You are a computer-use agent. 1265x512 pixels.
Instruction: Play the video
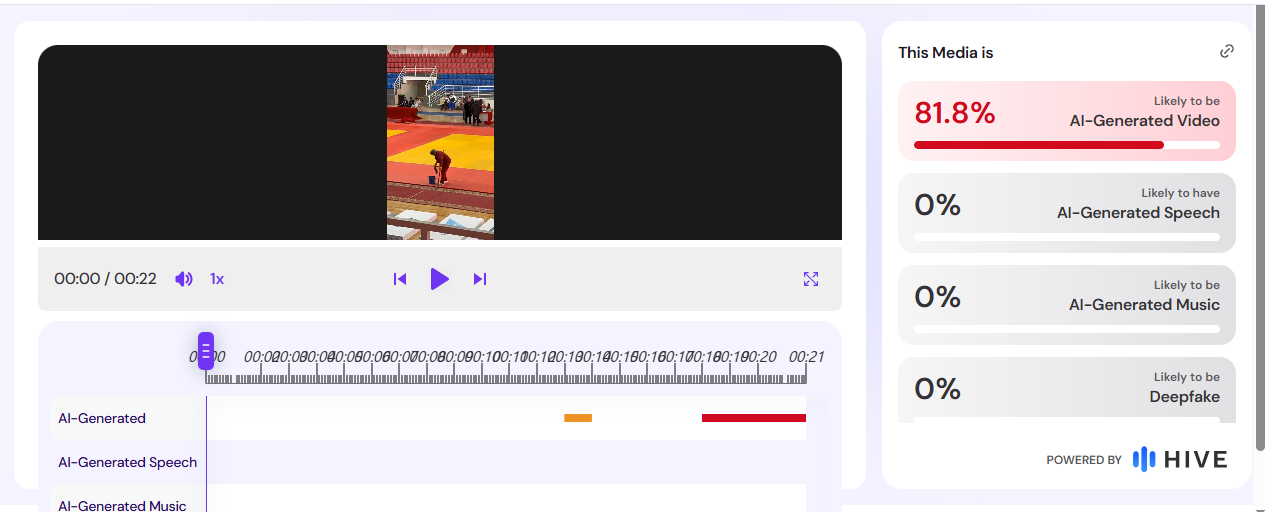click(x=439, y=279)
